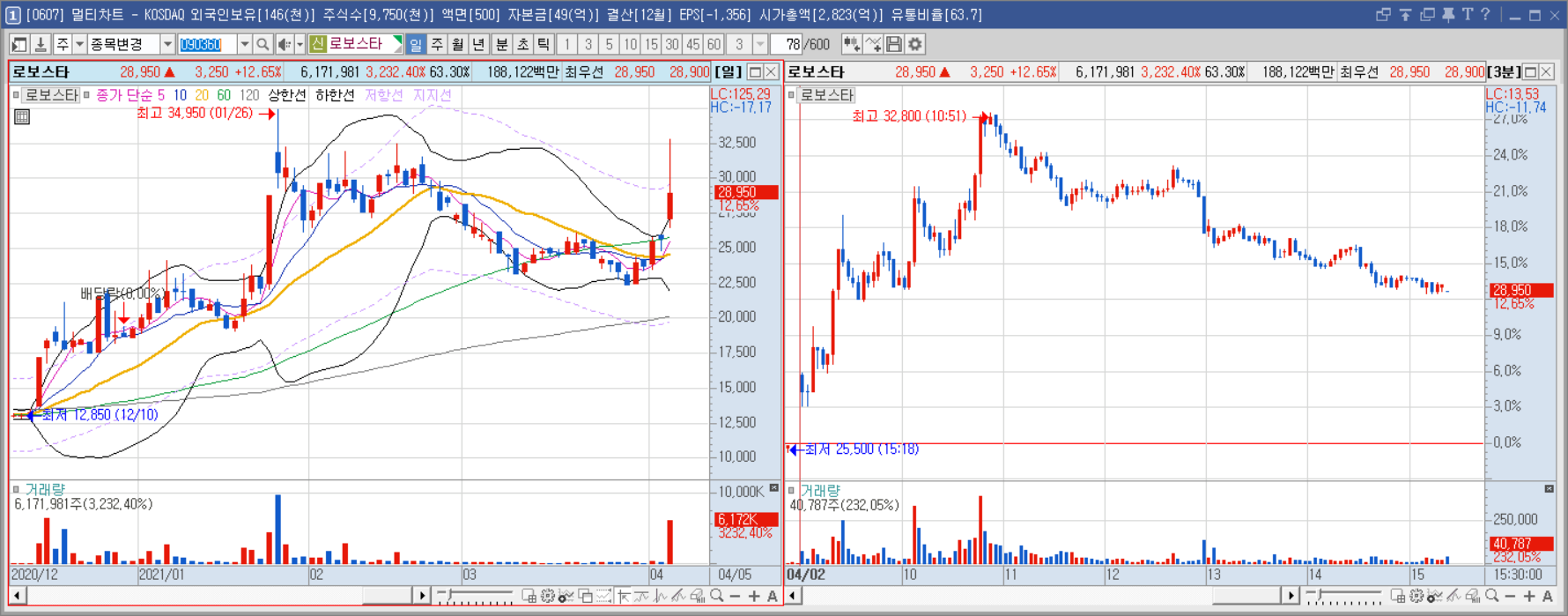Click the gear icon under daily chart

click(548, 597)
